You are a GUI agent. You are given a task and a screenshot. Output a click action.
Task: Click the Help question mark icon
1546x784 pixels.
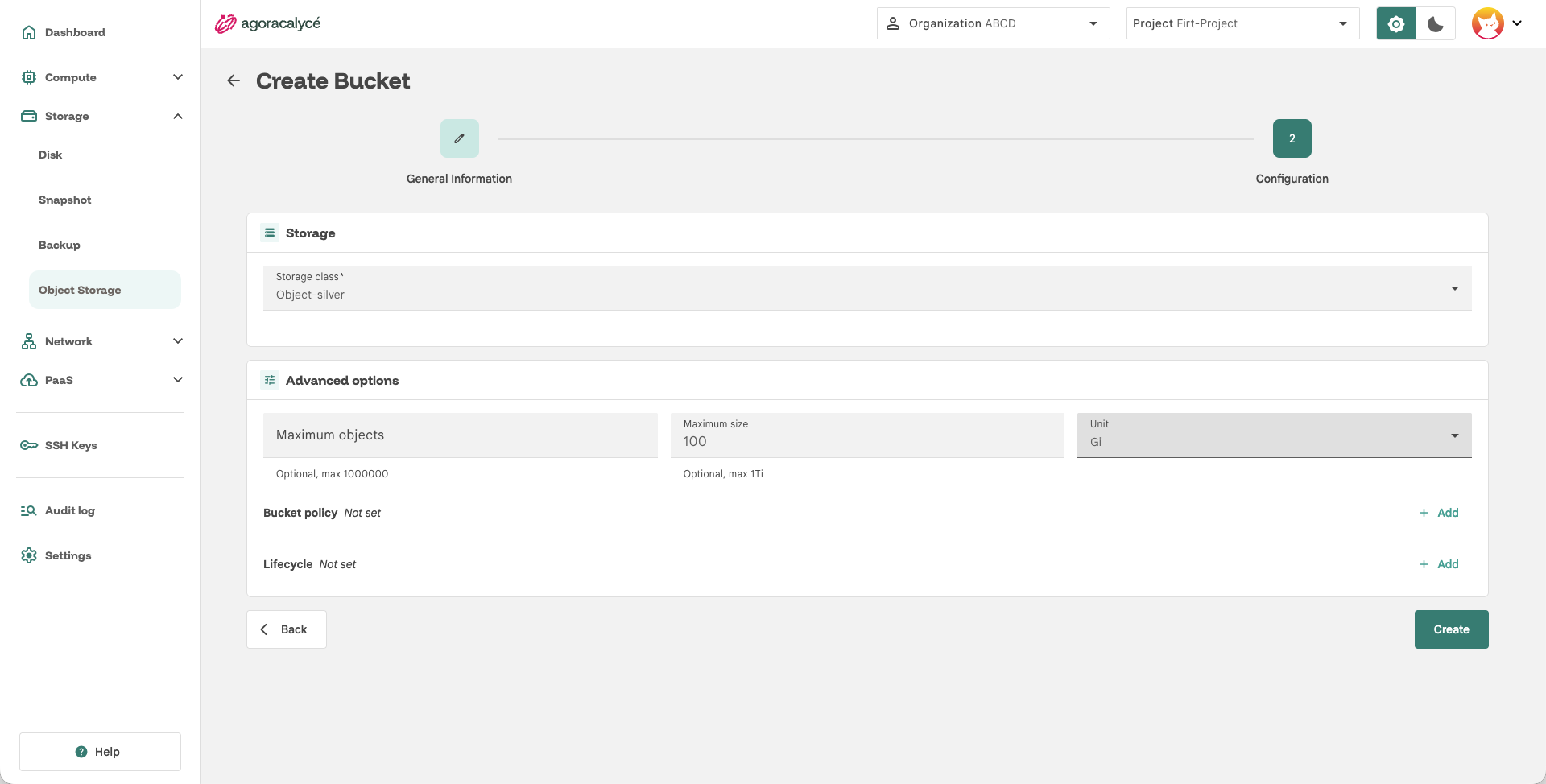pos(81,752)
